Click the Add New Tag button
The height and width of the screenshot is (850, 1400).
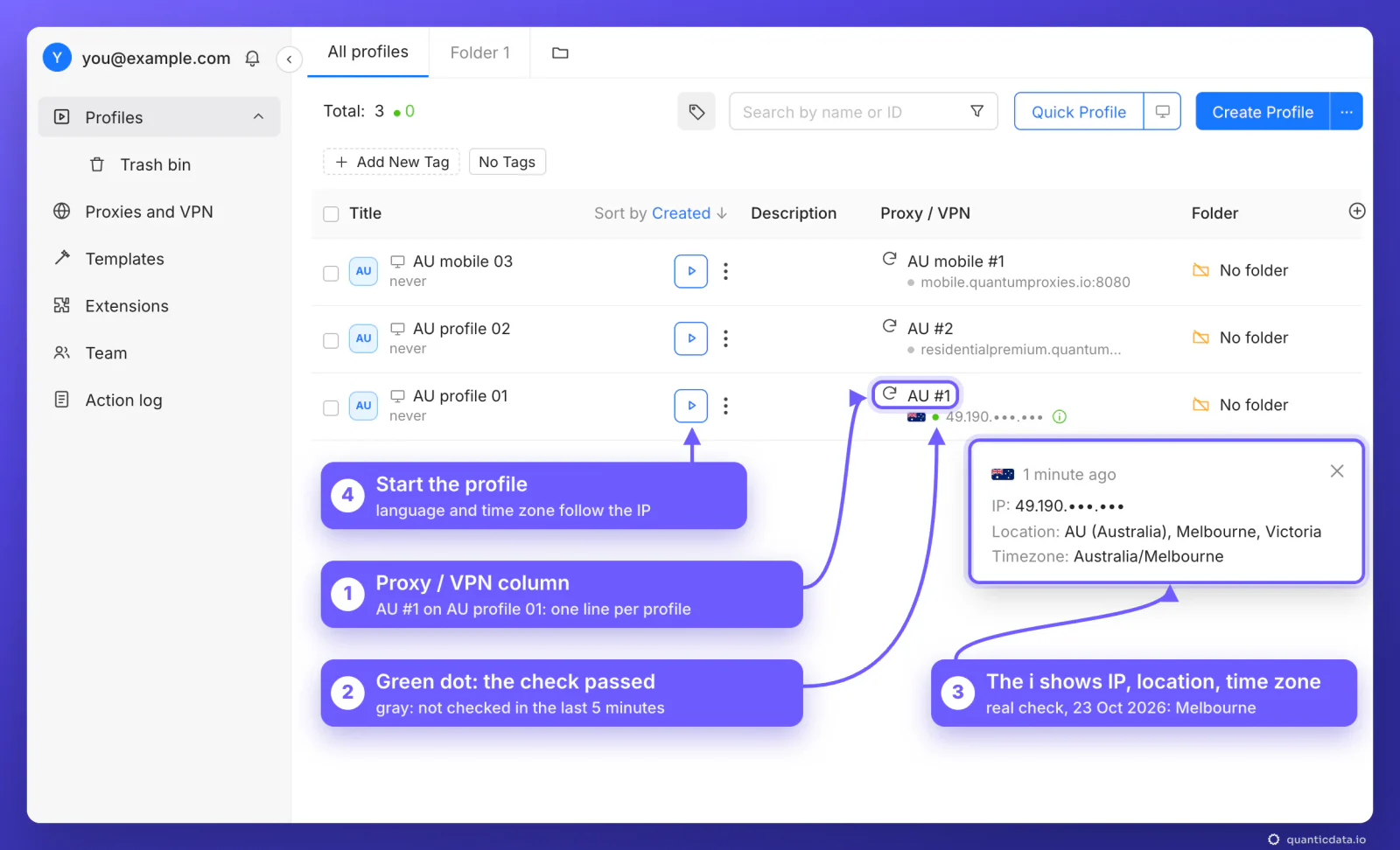click(392, 162)
